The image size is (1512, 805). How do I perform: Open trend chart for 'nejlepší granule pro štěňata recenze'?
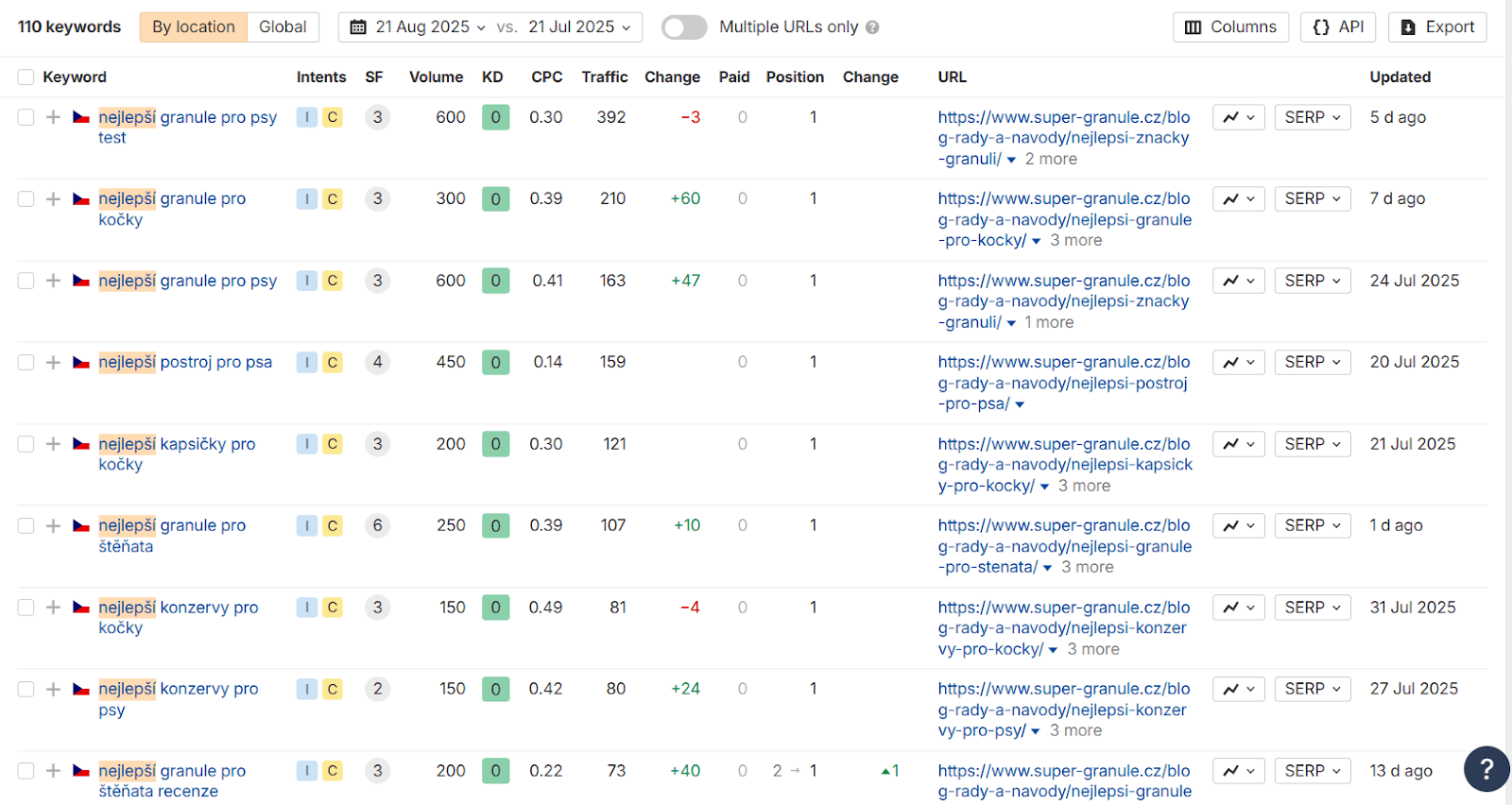1239,771
